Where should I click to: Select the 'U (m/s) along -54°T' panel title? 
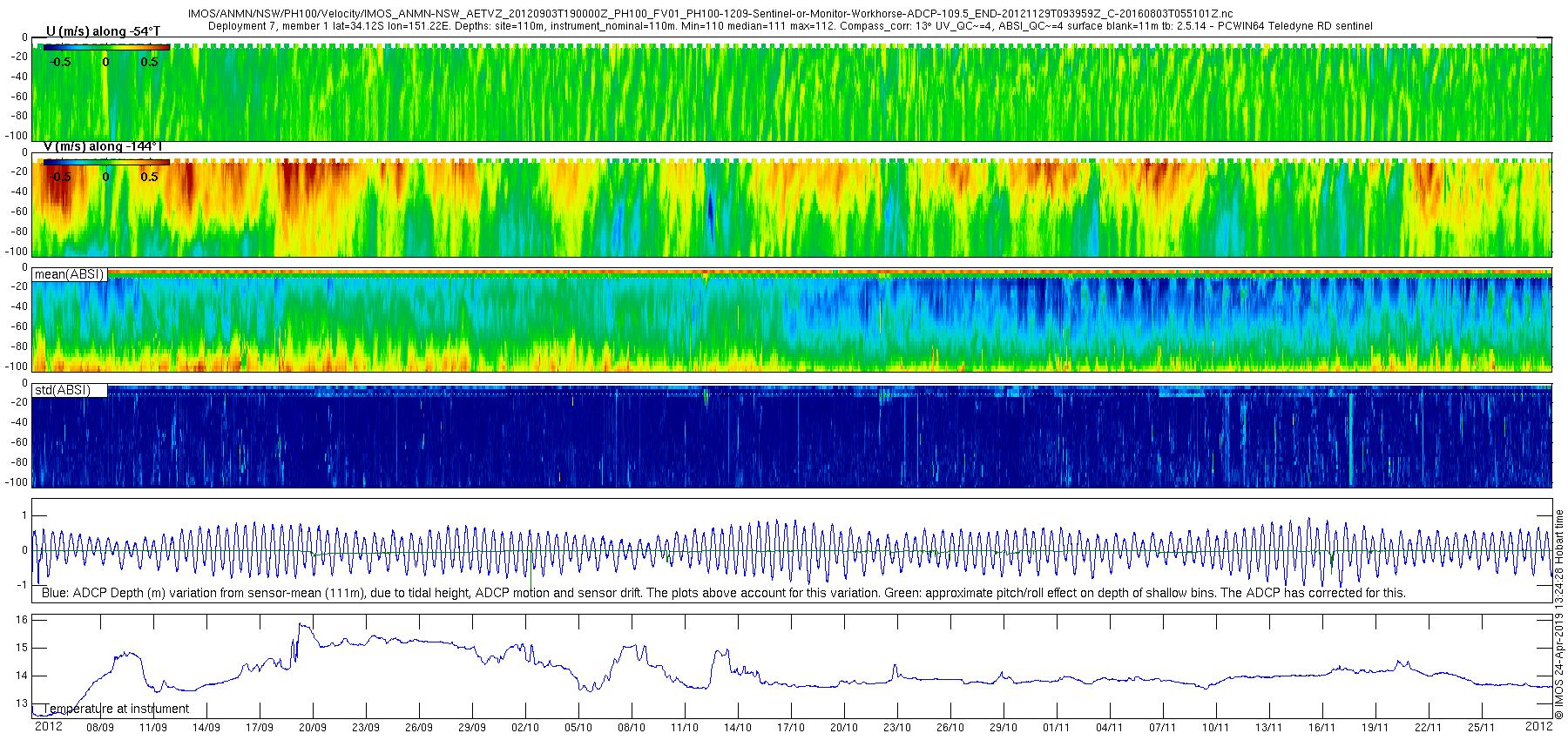click(x=103, y=31)
